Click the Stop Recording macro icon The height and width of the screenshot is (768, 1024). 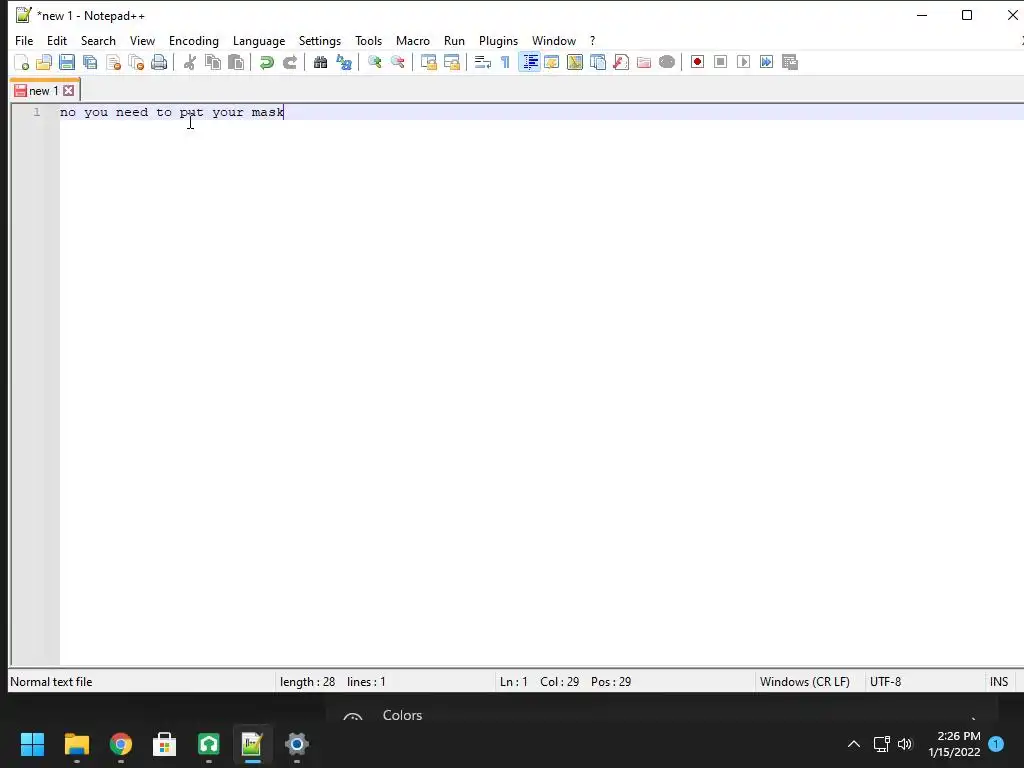720,62
